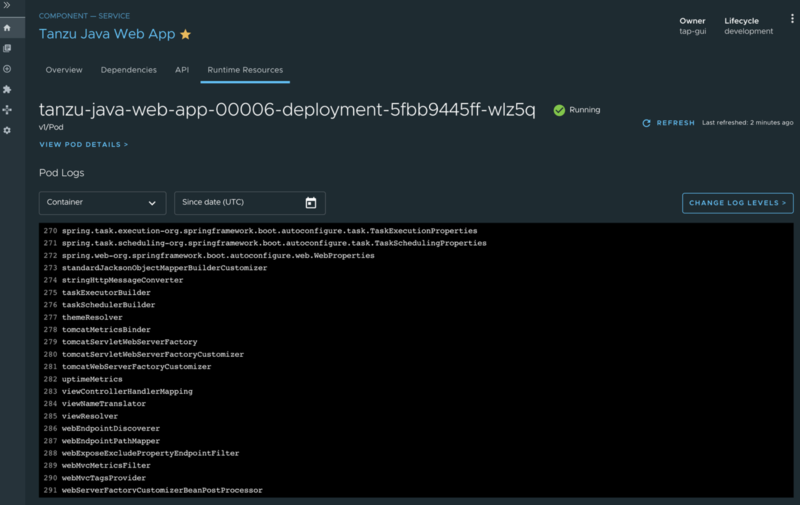This screenshot has width=800, height=505.
Task: Star the Tanzu Java Web App component
Action: pyautogui.click(x=185, y=35)
